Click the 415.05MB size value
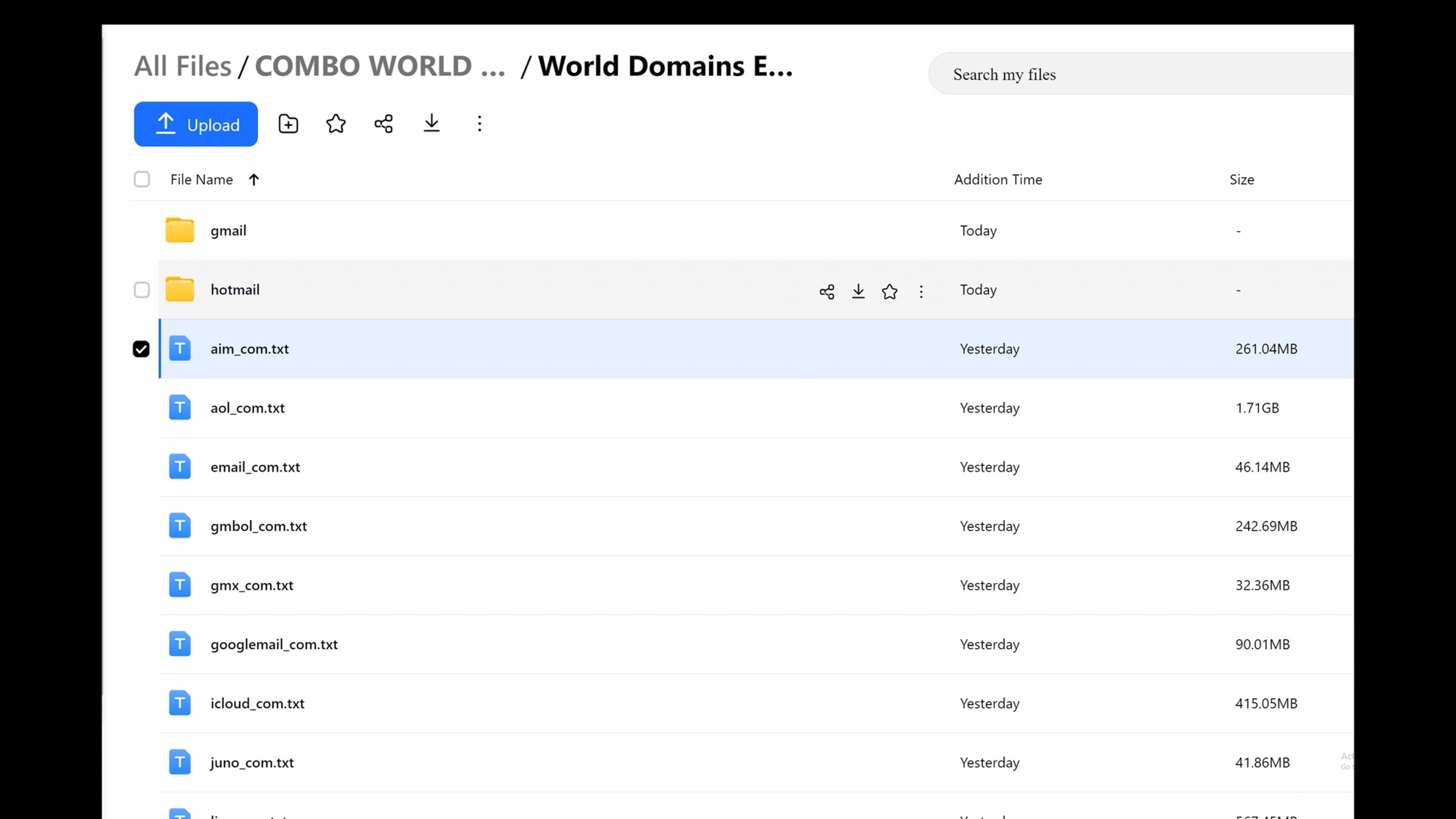This screenshot has width=1456, height=819. click(x=1266, y=703)
